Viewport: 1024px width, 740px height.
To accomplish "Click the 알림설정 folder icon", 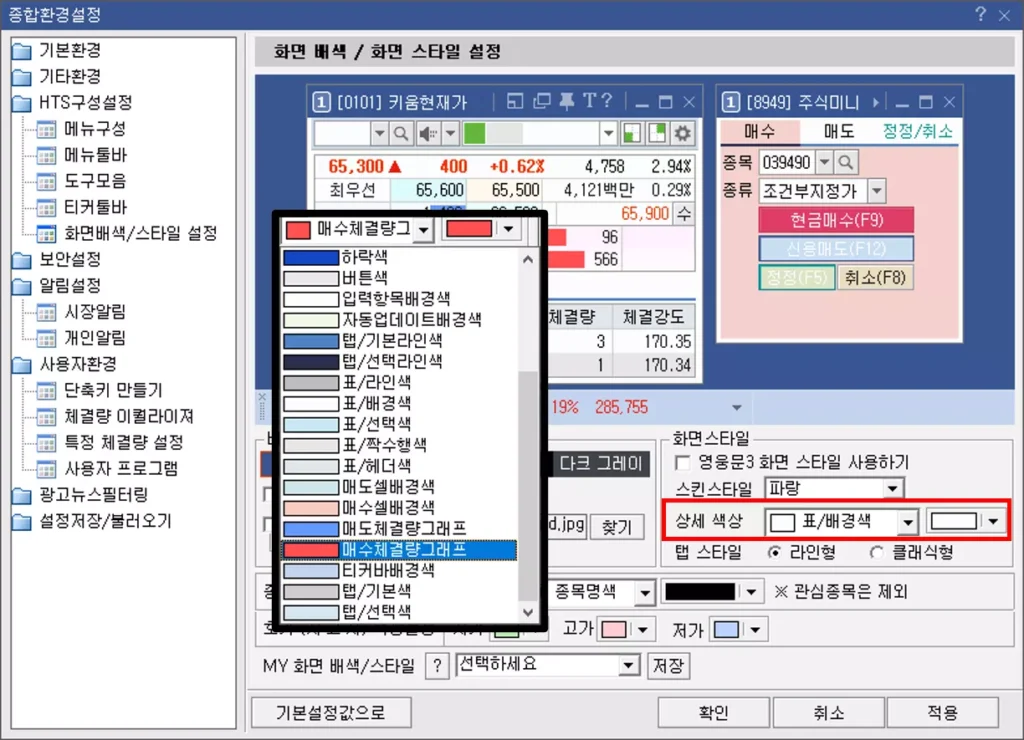I will pyautogui.click(x=22, y=286).
